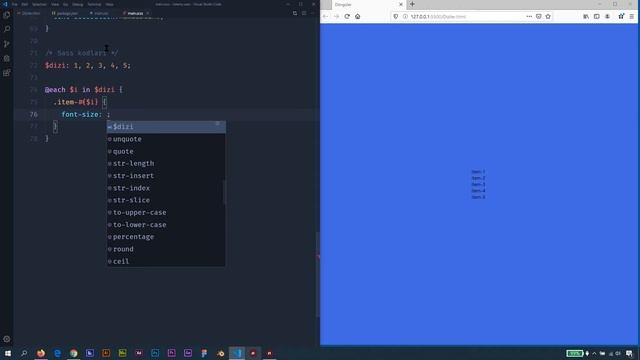Open a new Firefox tab
Image resolution: width=640 pixels, height=360 pixels.
[x=412, y=4]
